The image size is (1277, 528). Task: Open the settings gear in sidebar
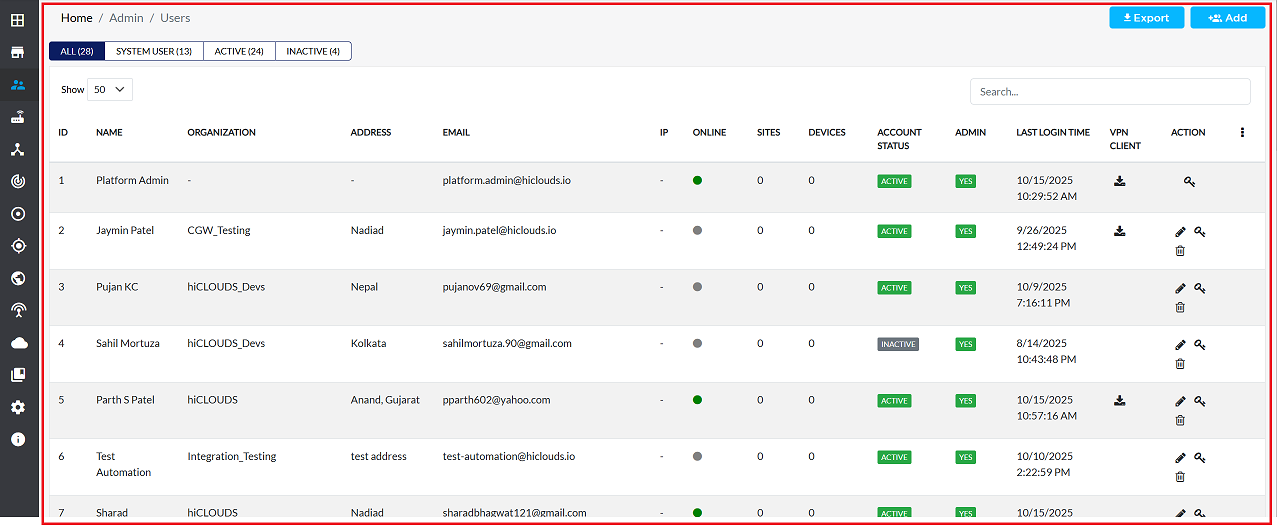coord(18,407)
